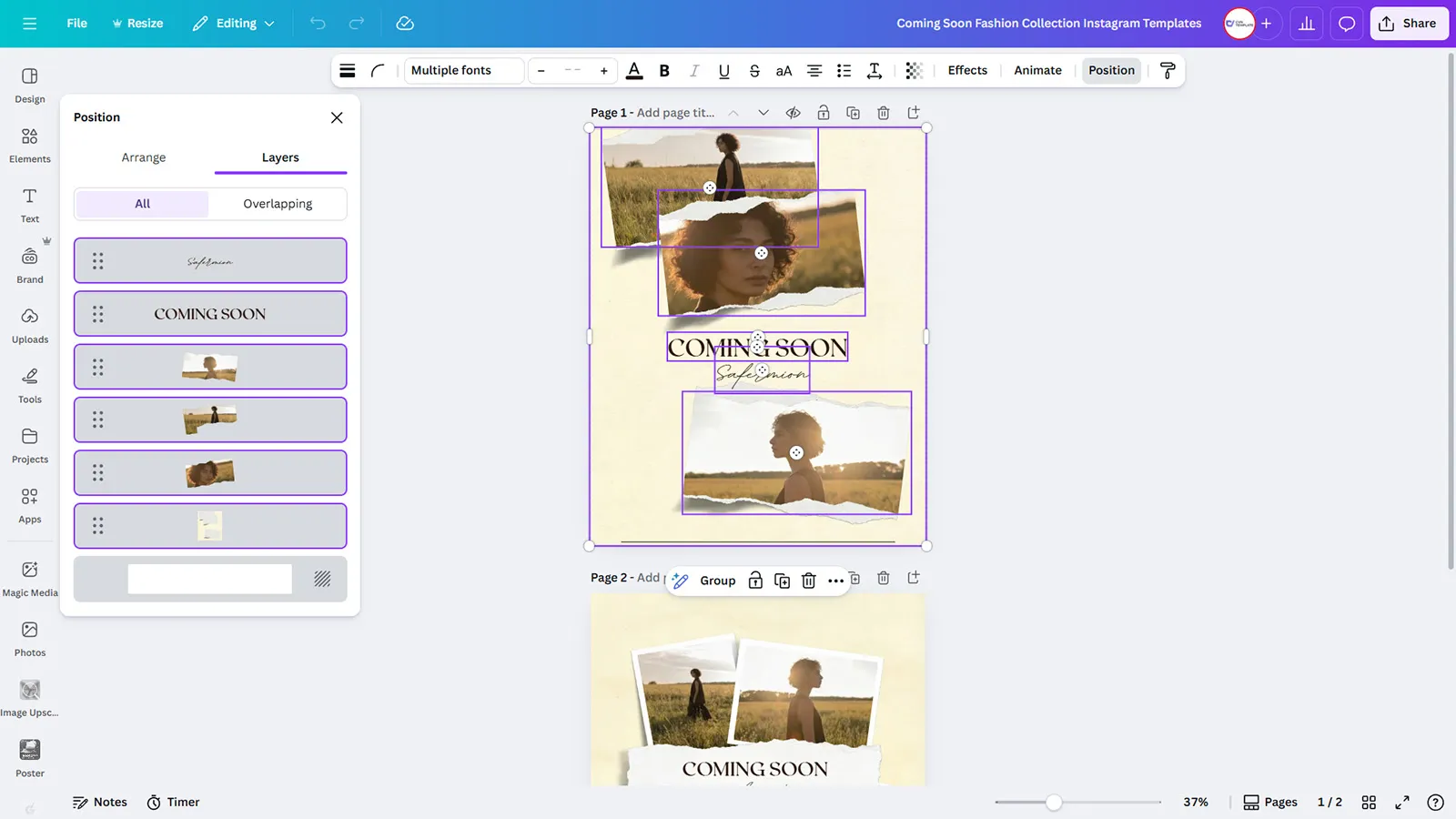1456x819 pixels.
Task: Toggle bold text formatting
Action: 664,70
